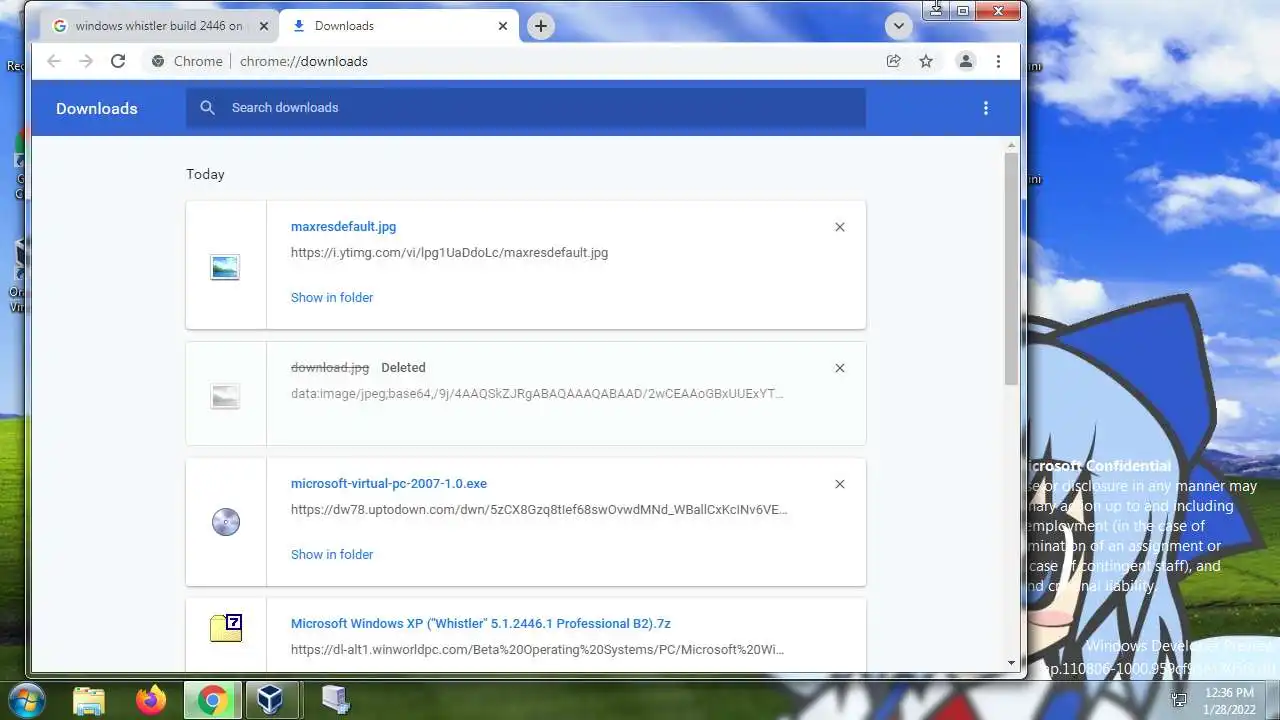Screen dimensions: 1280x720
Task: Open the computer tower icon in the taskbar
Action: tap(334, 700)
